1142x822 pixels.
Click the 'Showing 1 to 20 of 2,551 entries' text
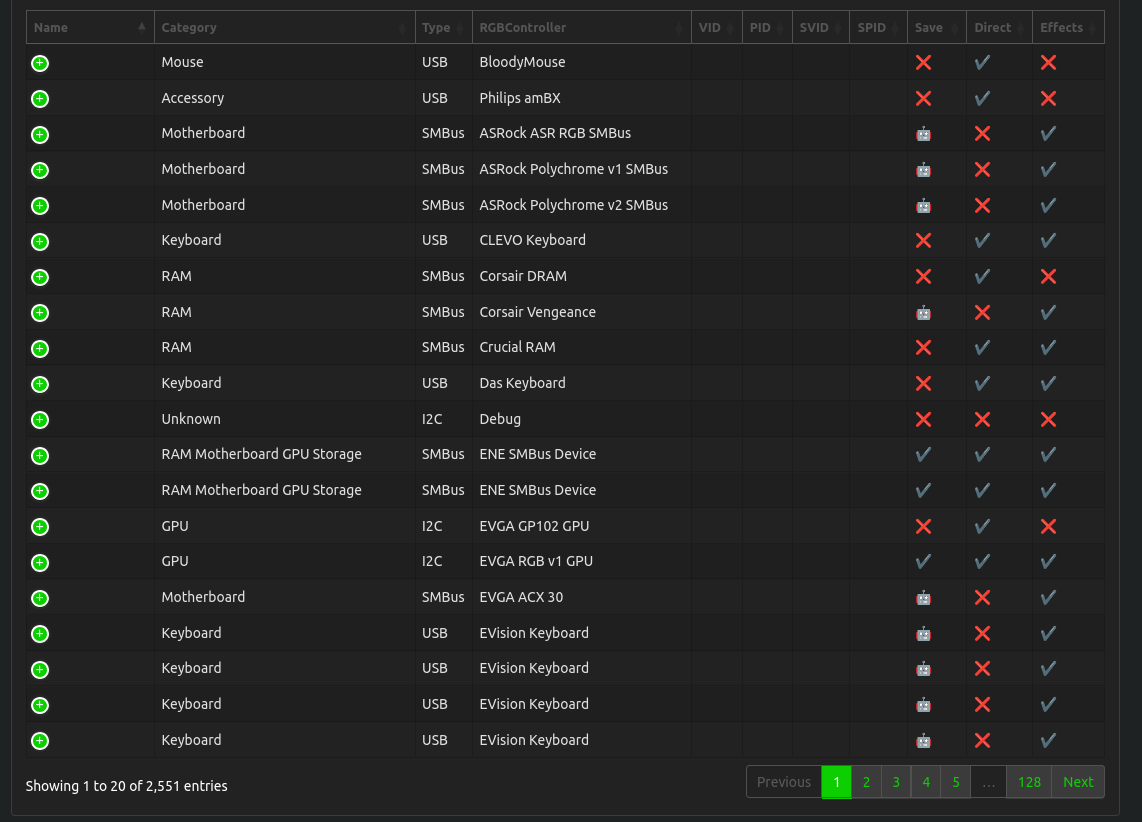click(127, 786)
